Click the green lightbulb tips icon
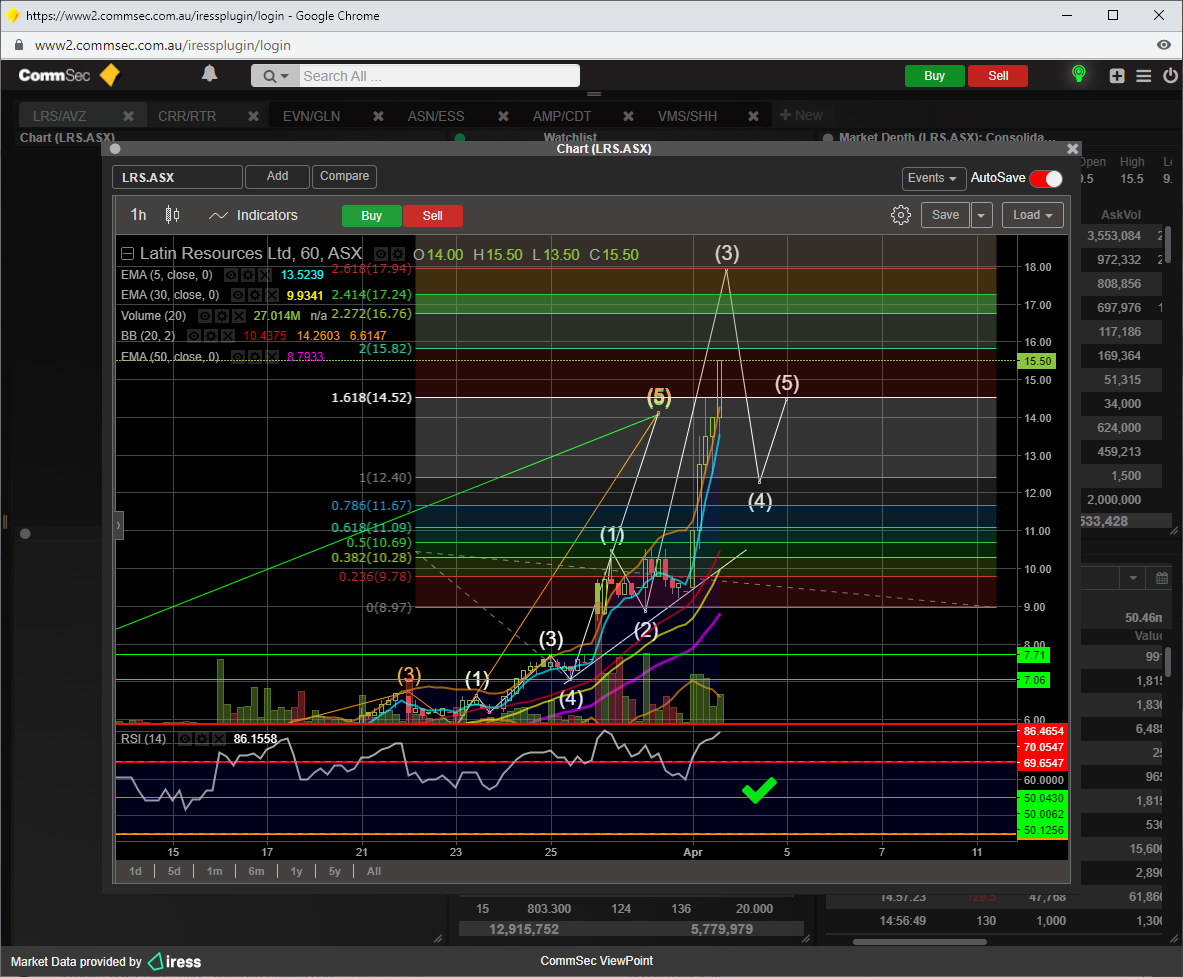Screen dimensions: 1183x977 [x=1079, y=74]
